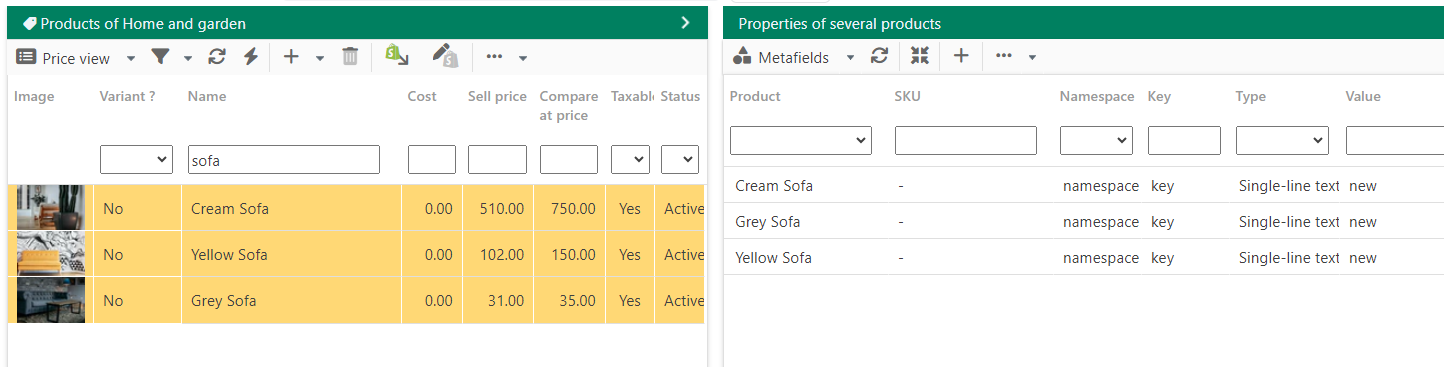
Task: Open more options menu in properties toolbar
Action: point(1016,58)
